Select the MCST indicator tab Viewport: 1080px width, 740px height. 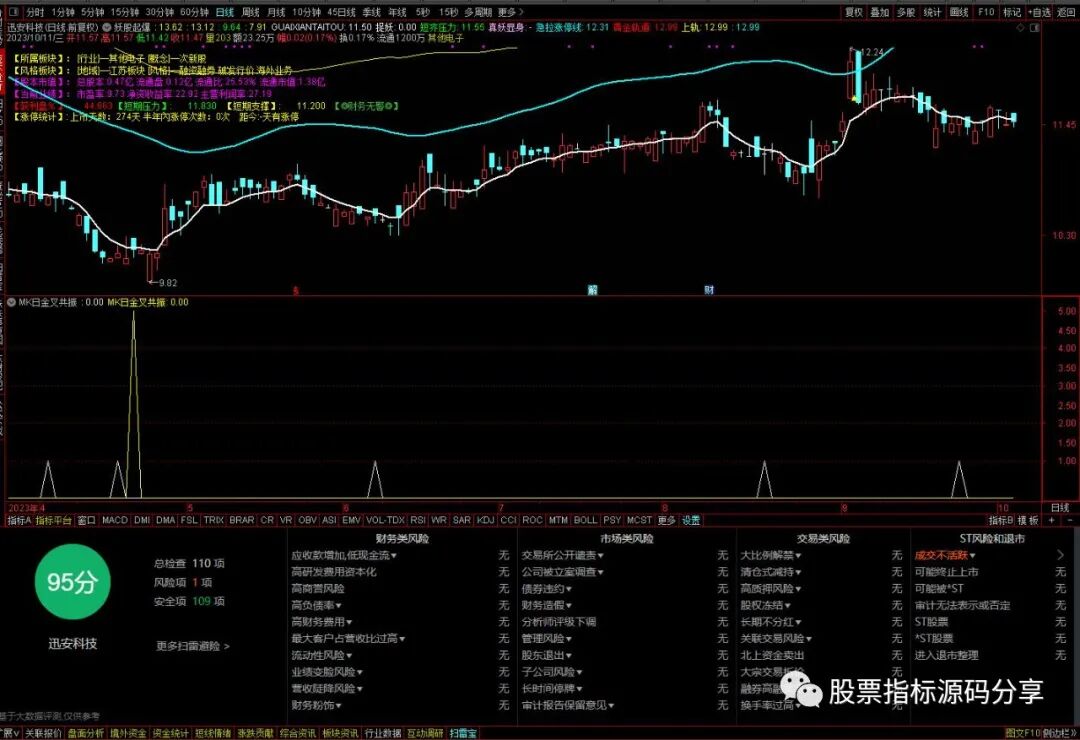click(638, 520)
